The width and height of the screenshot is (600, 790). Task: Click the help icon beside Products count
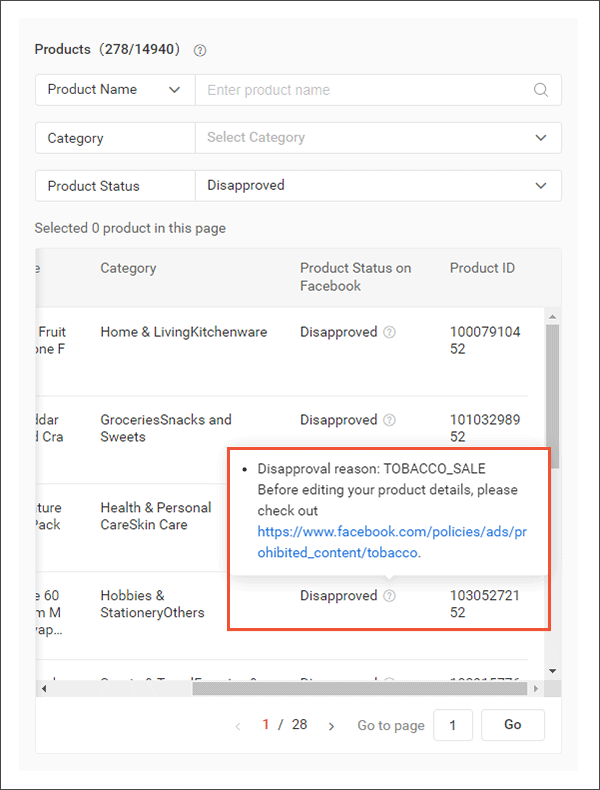coord(200,50)
